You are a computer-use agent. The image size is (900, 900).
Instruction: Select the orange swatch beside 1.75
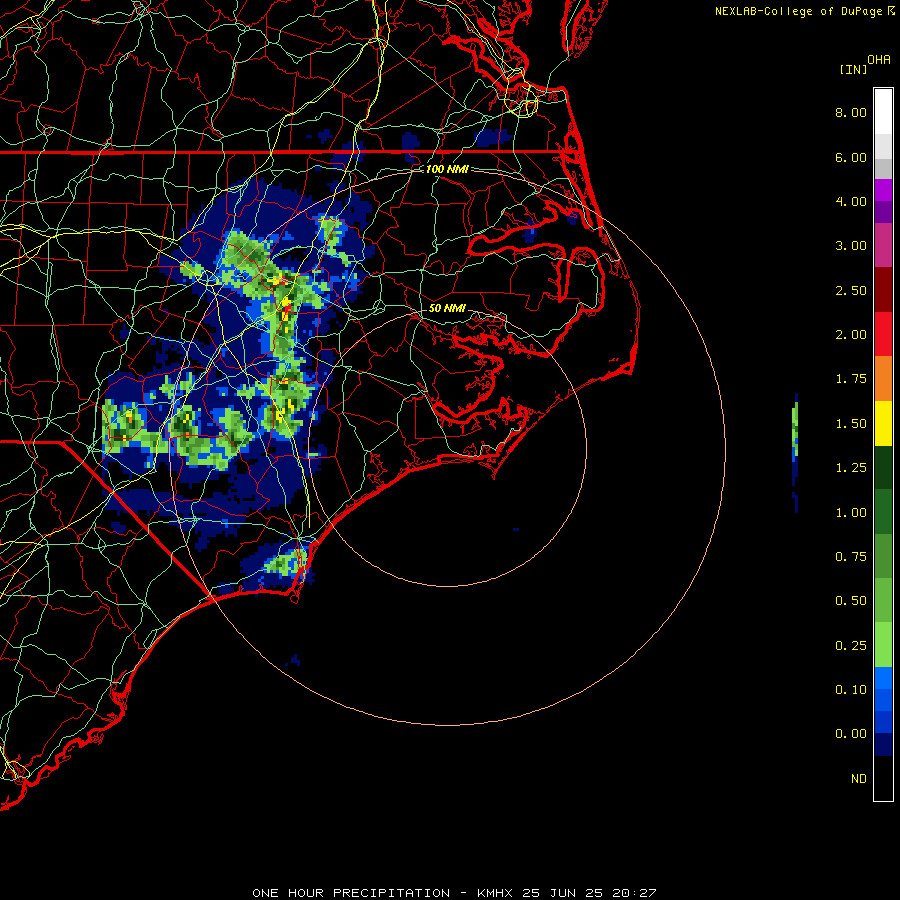(883, 379)
